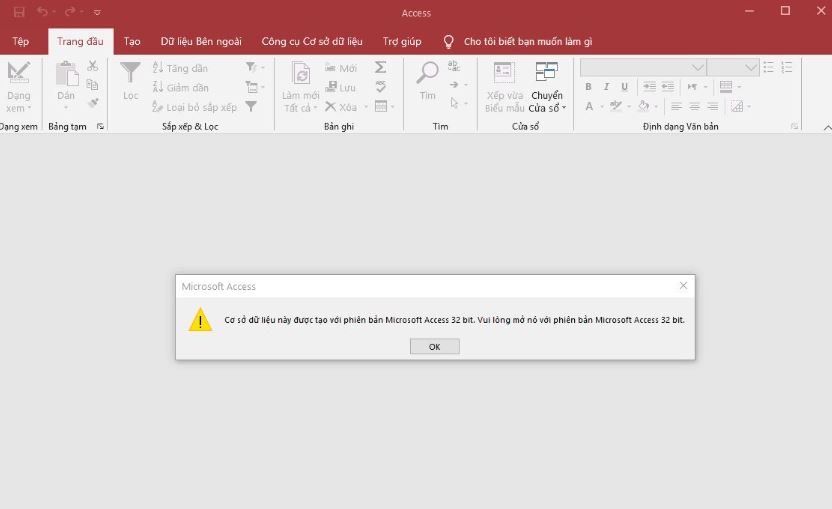Click the scissors cut icon

click(x=93, y=67)
